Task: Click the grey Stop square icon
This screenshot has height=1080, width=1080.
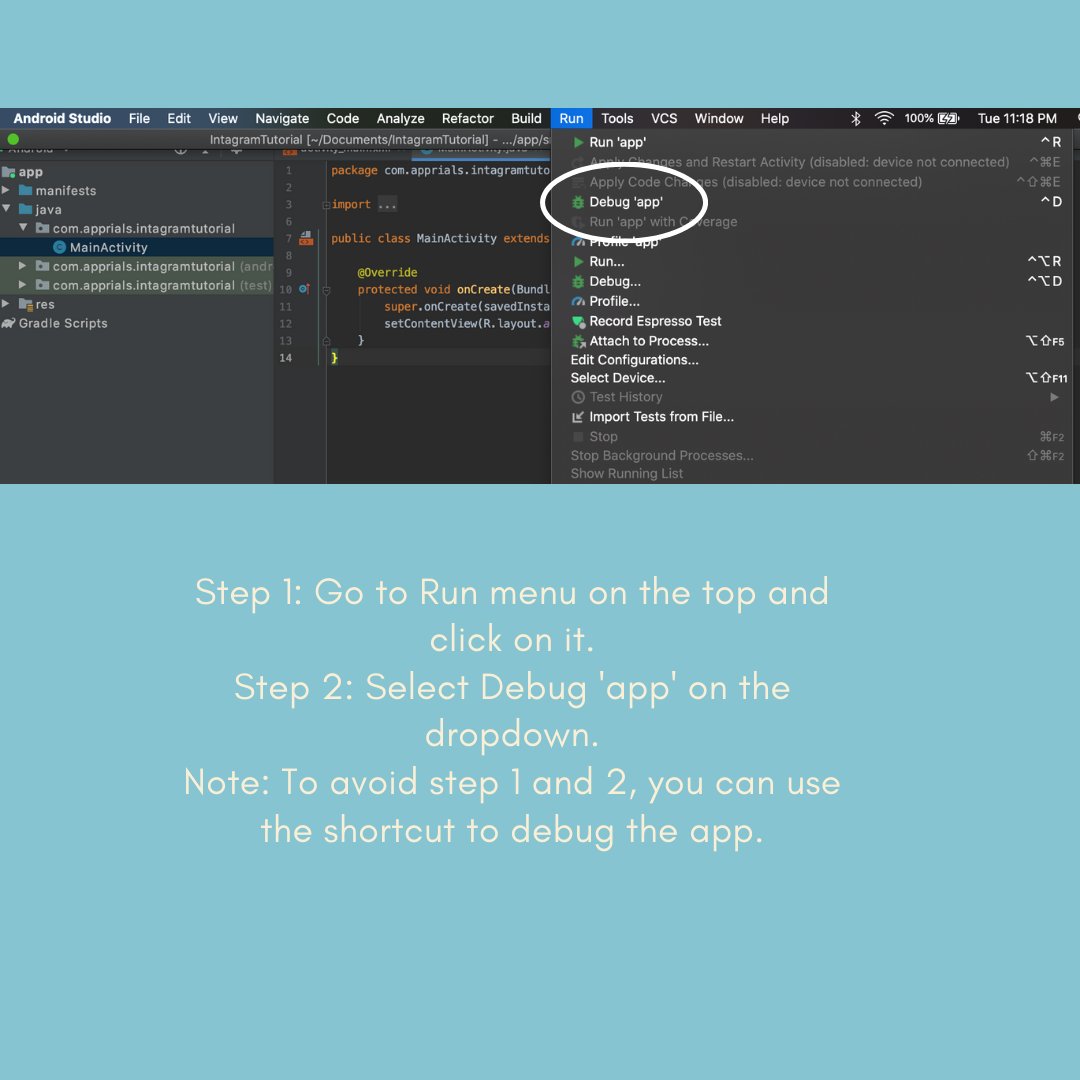Action: pos(578,437)
